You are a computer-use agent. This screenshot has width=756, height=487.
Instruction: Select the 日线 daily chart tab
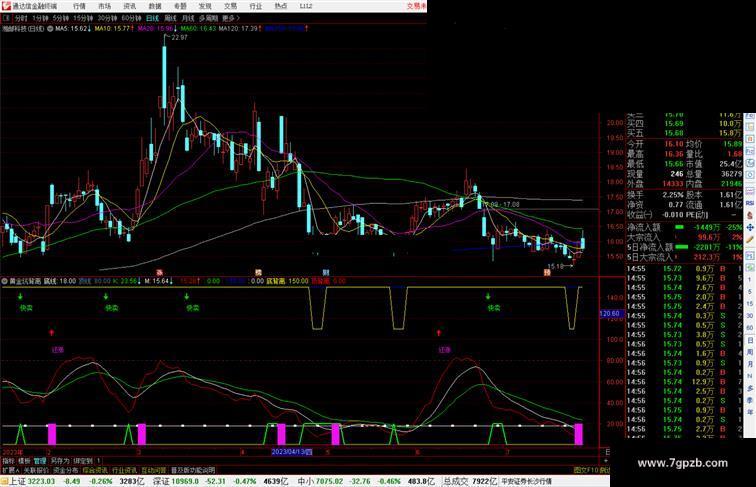click(152, 18)
